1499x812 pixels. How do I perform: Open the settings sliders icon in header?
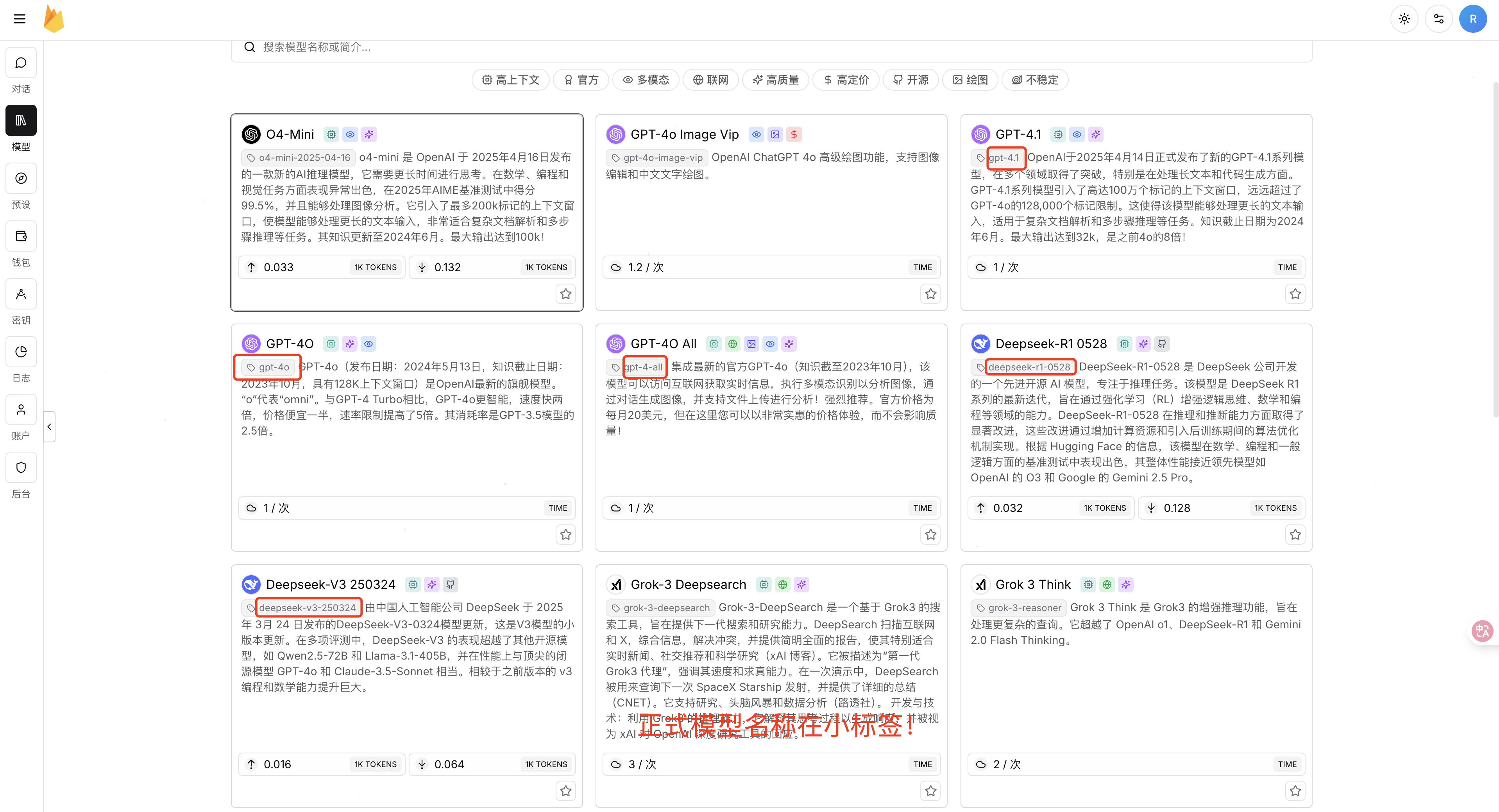[x=1438, y=19]
